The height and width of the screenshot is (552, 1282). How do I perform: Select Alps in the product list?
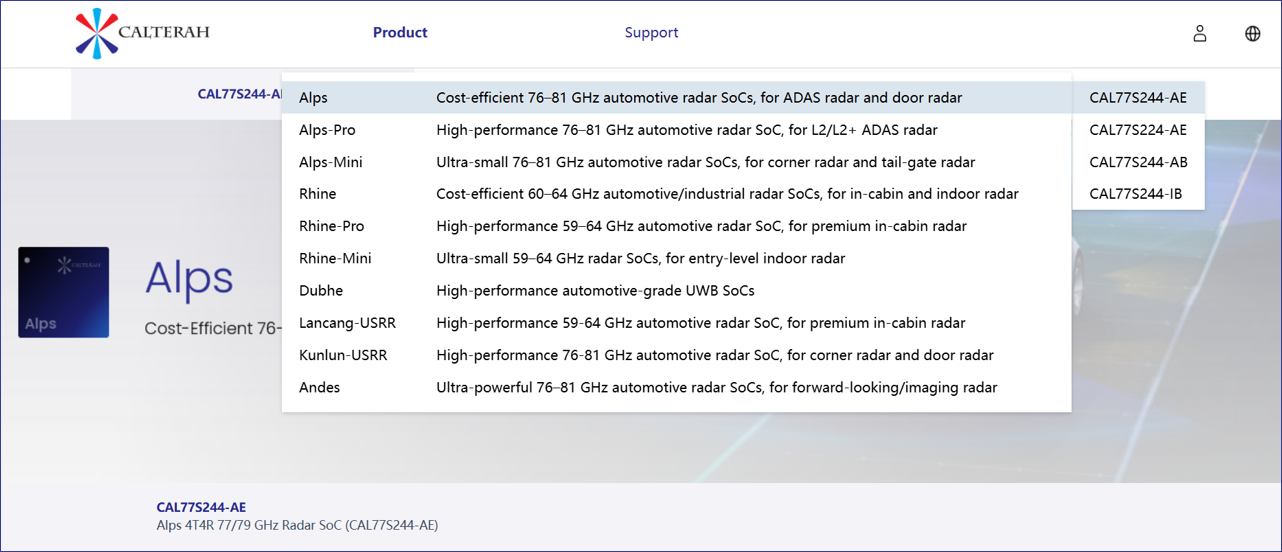pos(677,97)
